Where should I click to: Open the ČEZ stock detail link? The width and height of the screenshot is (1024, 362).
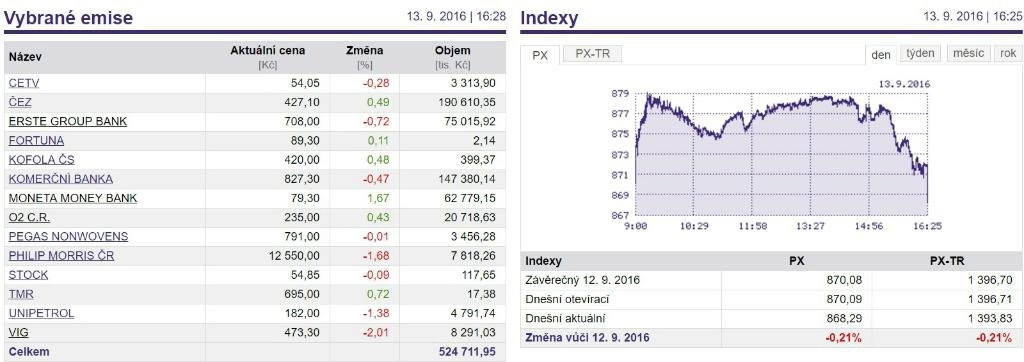coord(20,102)
